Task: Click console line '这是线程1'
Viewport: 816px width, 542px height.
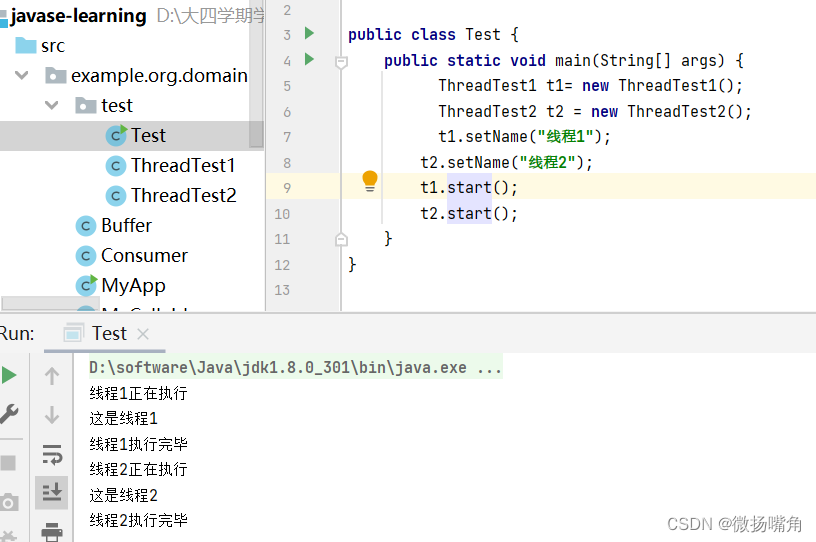Action: 123,419
